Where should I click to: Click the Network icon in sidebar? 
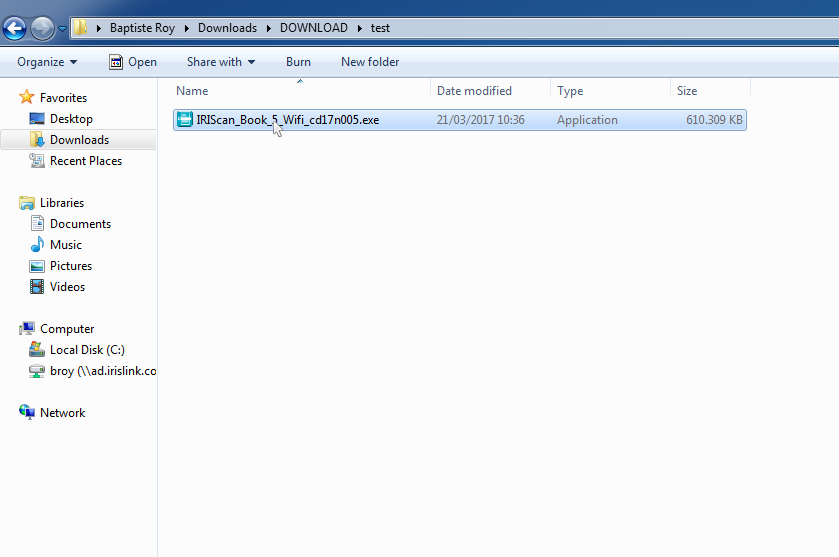tap(27, 412)
